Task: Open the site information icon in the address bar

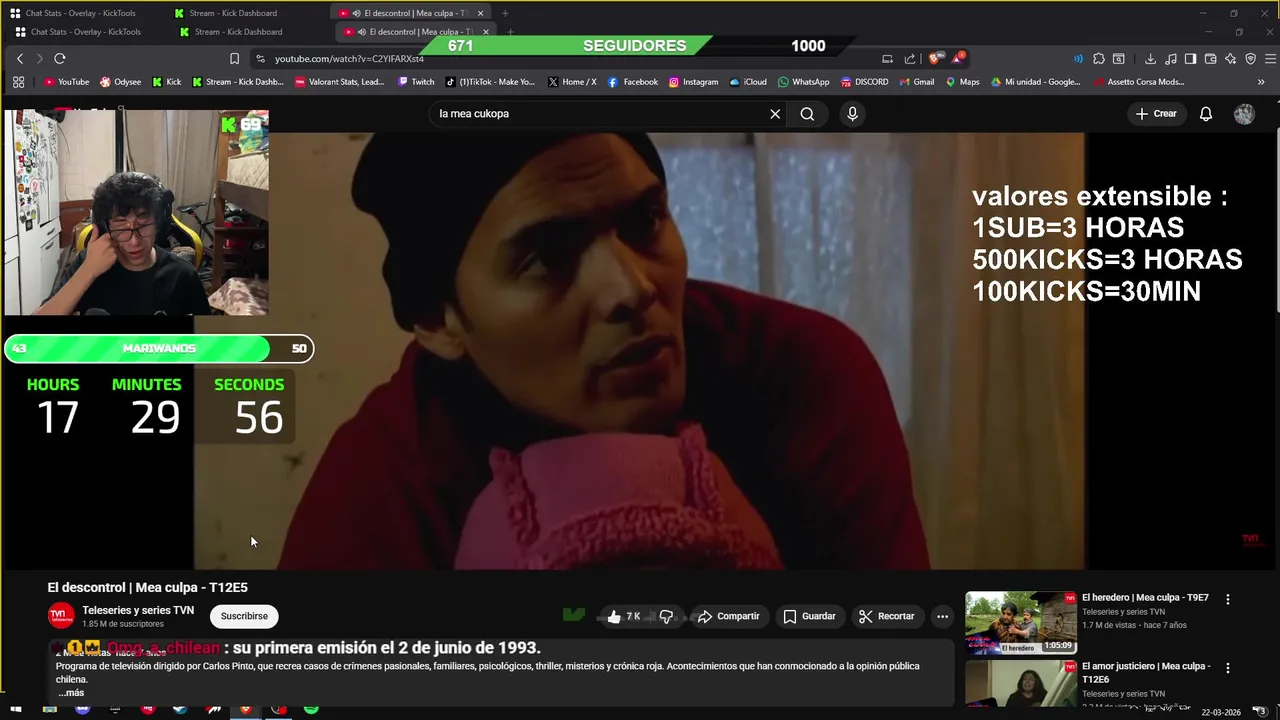Action: coord(261,59)
